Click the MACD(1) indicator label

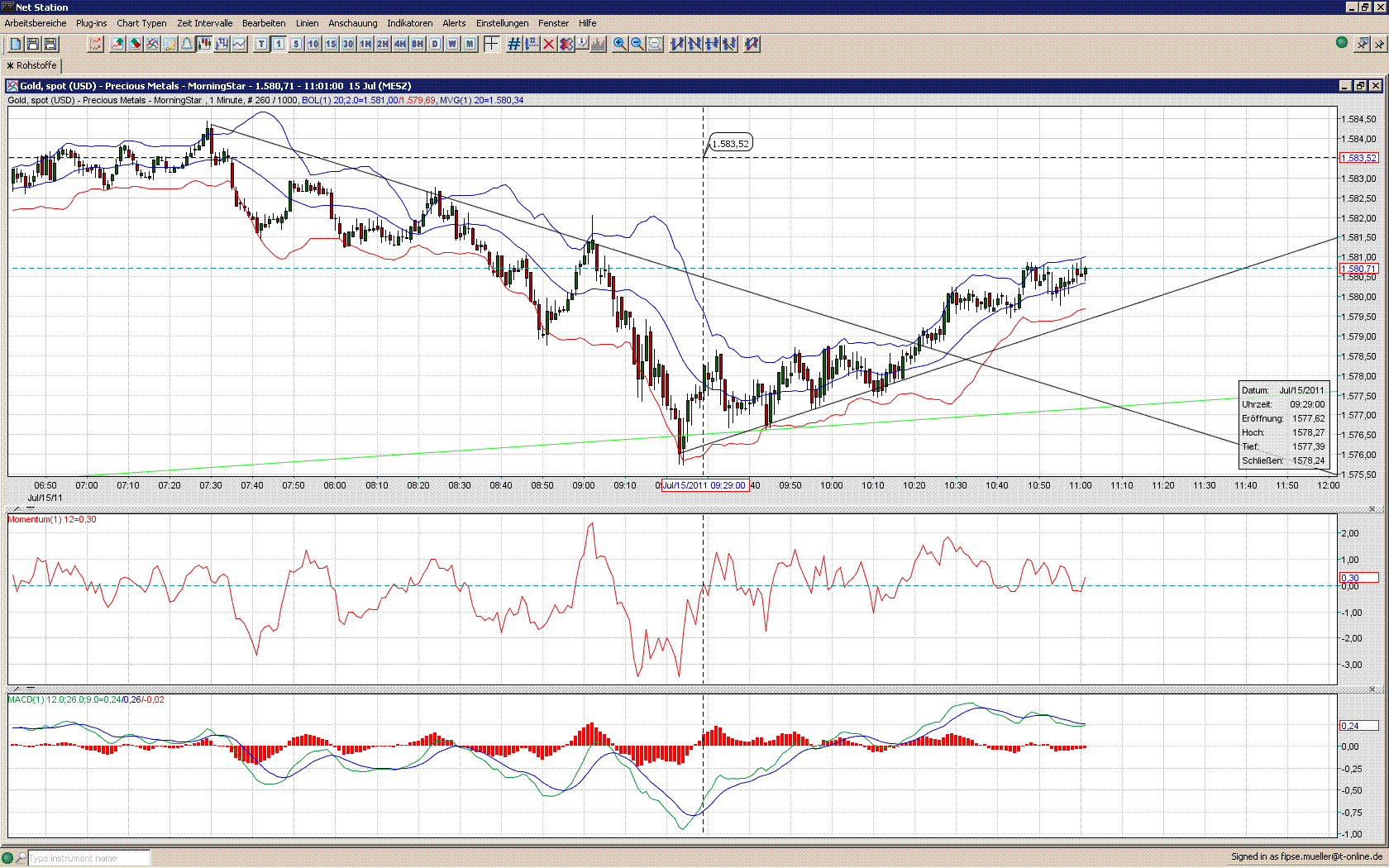tap(86, 699)
